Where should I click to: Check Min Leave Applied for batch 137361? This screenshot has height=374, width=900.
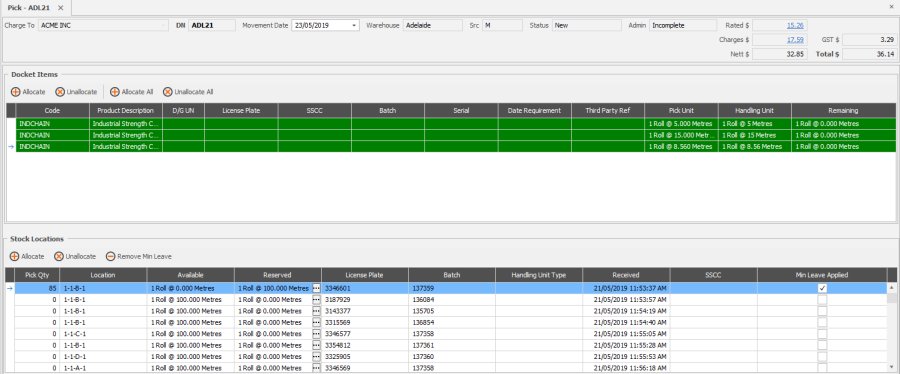[823, 345]
